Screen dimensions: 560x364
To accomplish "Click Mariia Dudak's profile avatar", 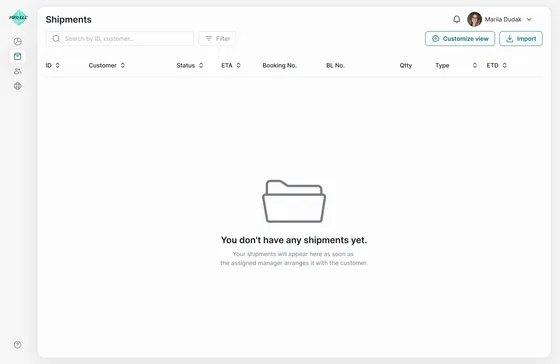I will tap(474, 19).
